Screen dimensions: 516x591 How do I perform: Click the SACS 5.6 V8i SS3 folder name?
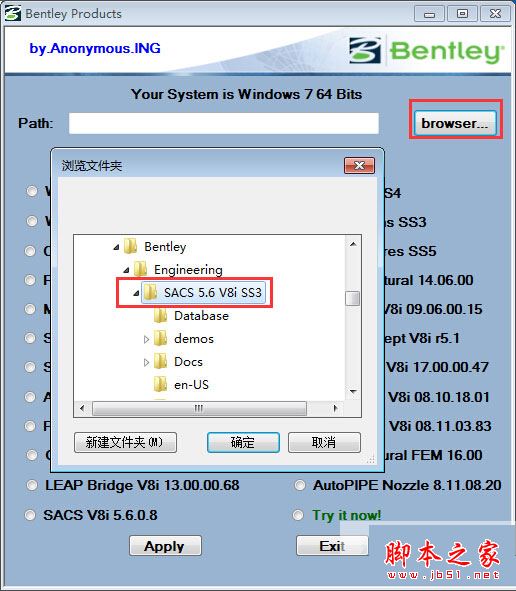pos(213,293)
